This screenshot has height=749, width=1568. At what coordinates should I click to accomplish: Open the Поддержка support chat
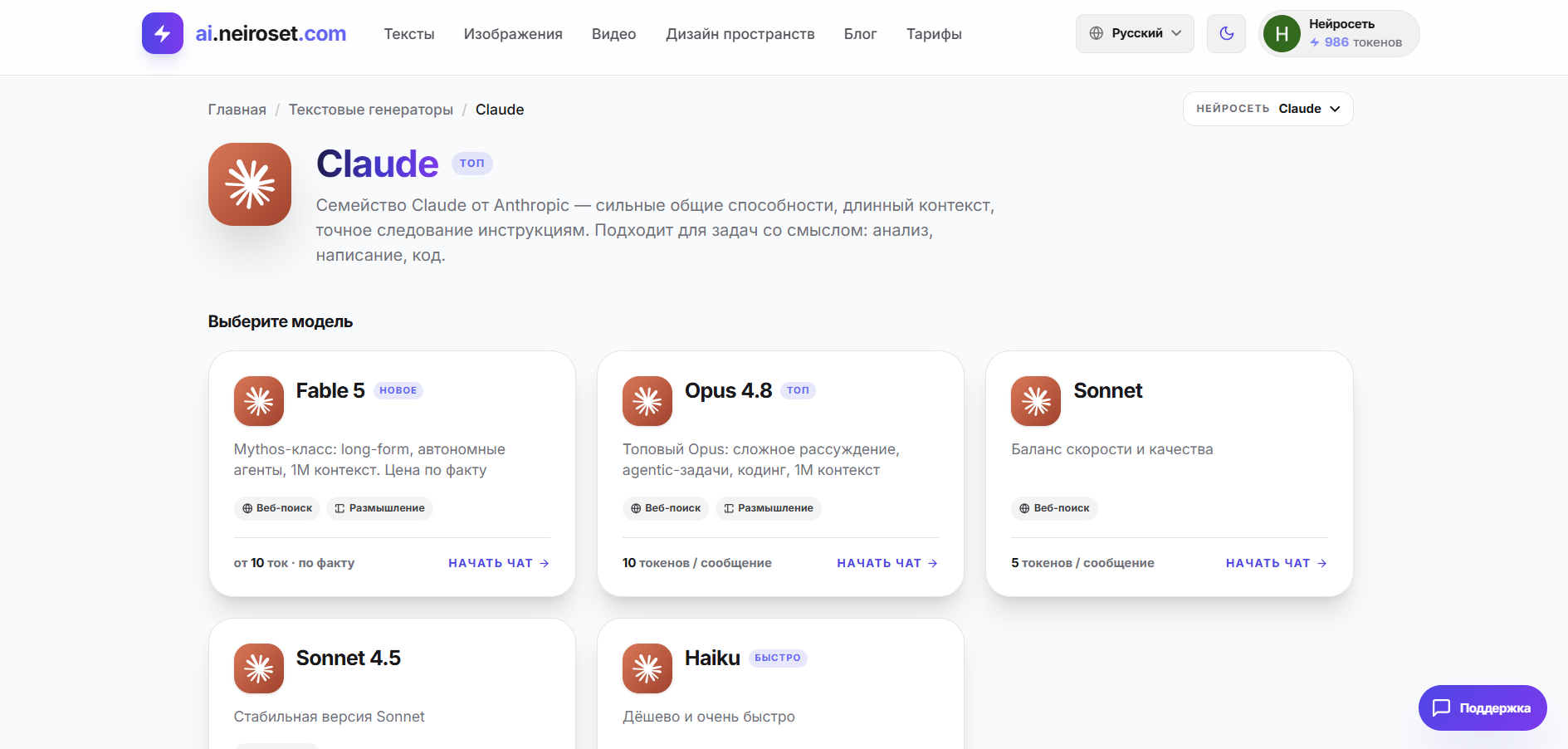pos(1483,707)
